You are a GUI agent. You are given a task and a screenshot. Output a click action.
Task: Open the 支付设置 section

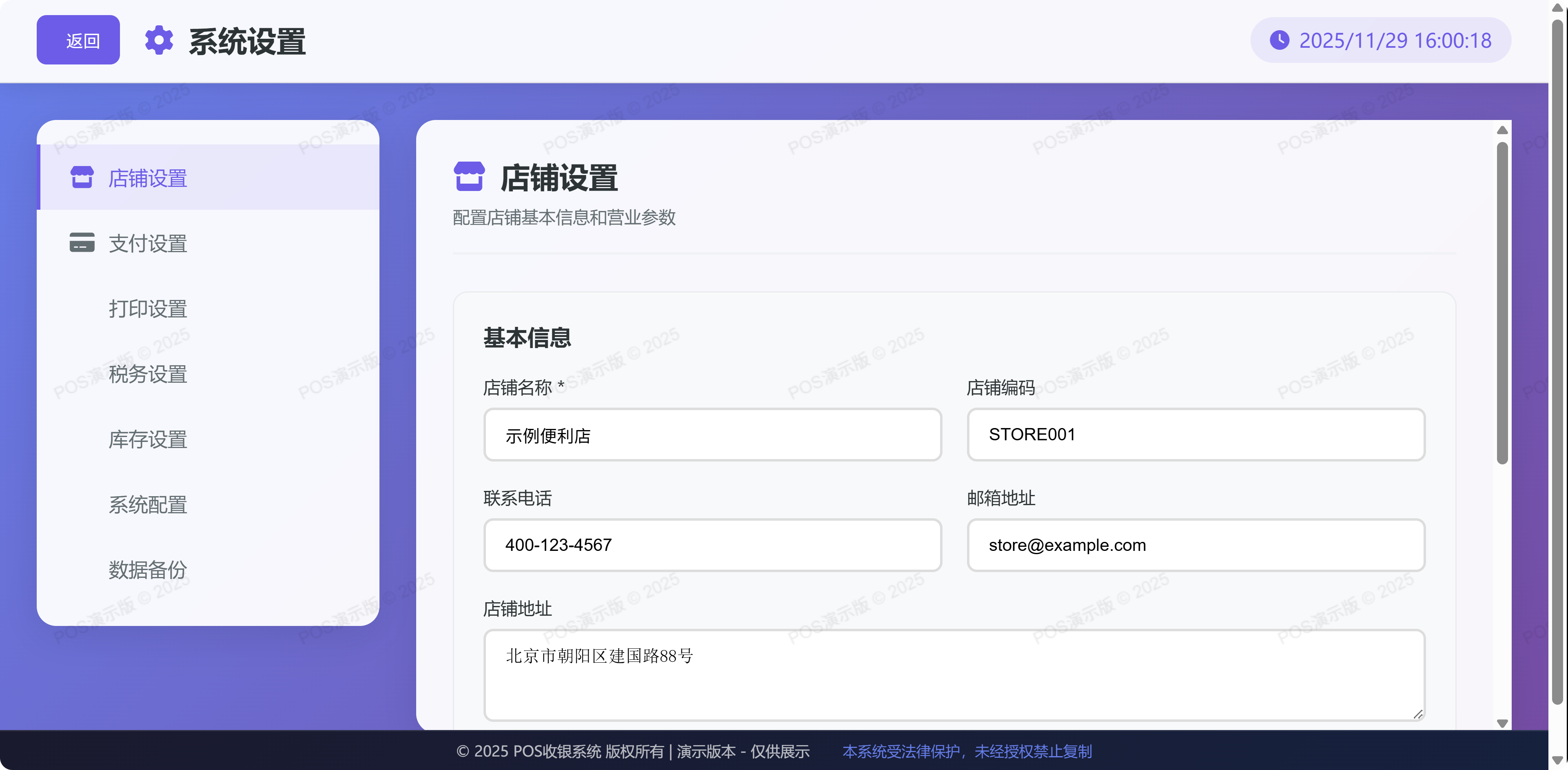148,244
